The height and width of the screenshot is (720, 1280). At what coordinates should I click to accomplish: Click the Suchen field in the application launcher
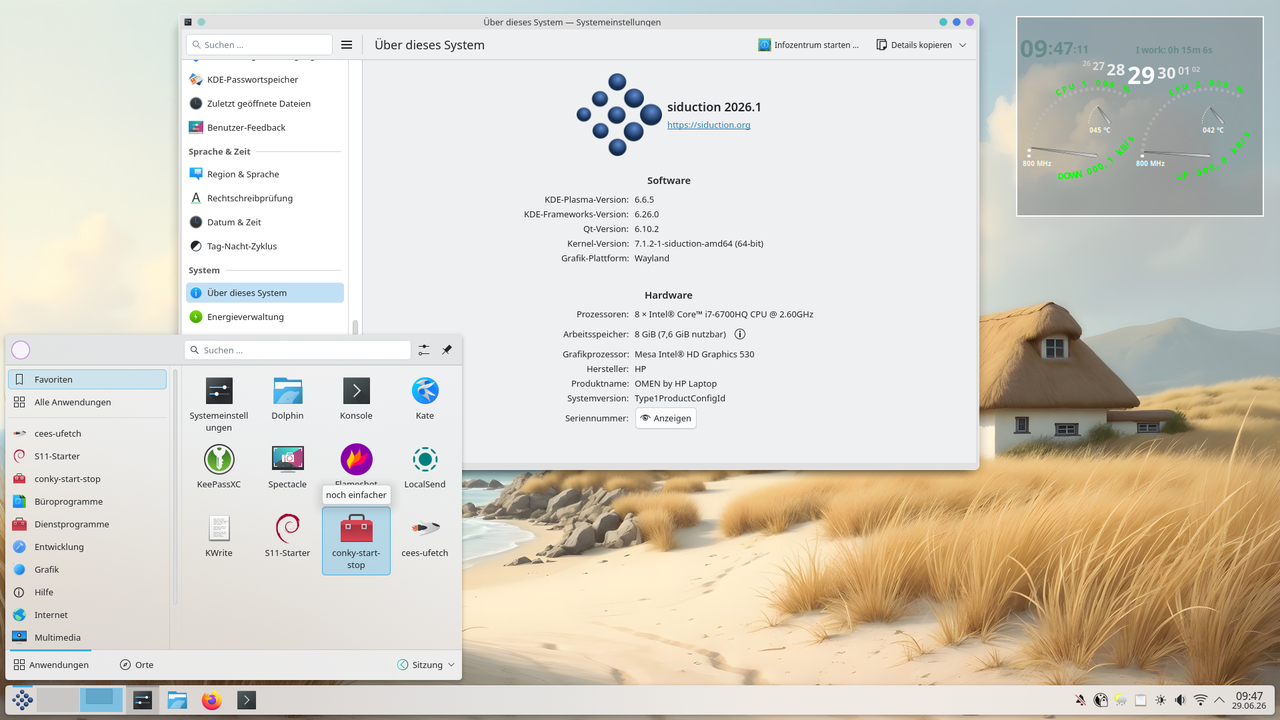[298, 350]
